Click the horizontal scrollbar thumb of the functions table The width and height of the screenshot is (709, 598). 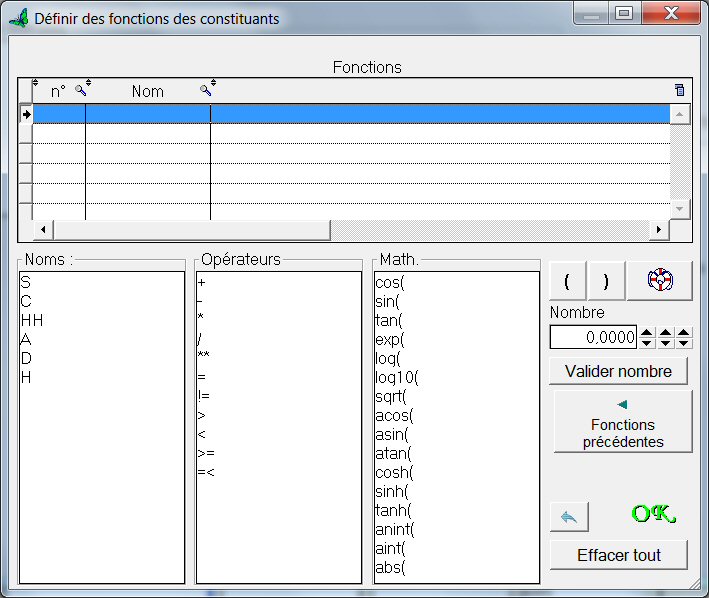pyautogui.click(x=192, y=230)
